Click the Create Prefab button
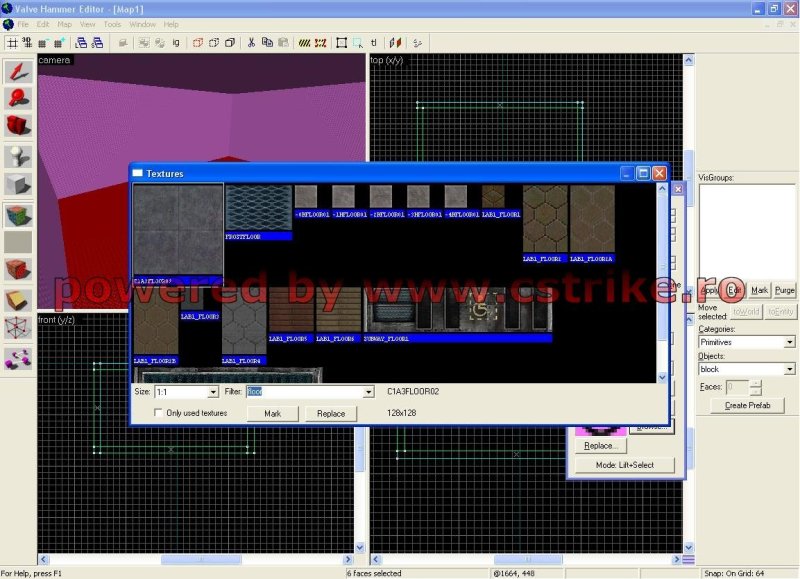Viewport: 800px width, 579px height. click(x=747, y=405)
